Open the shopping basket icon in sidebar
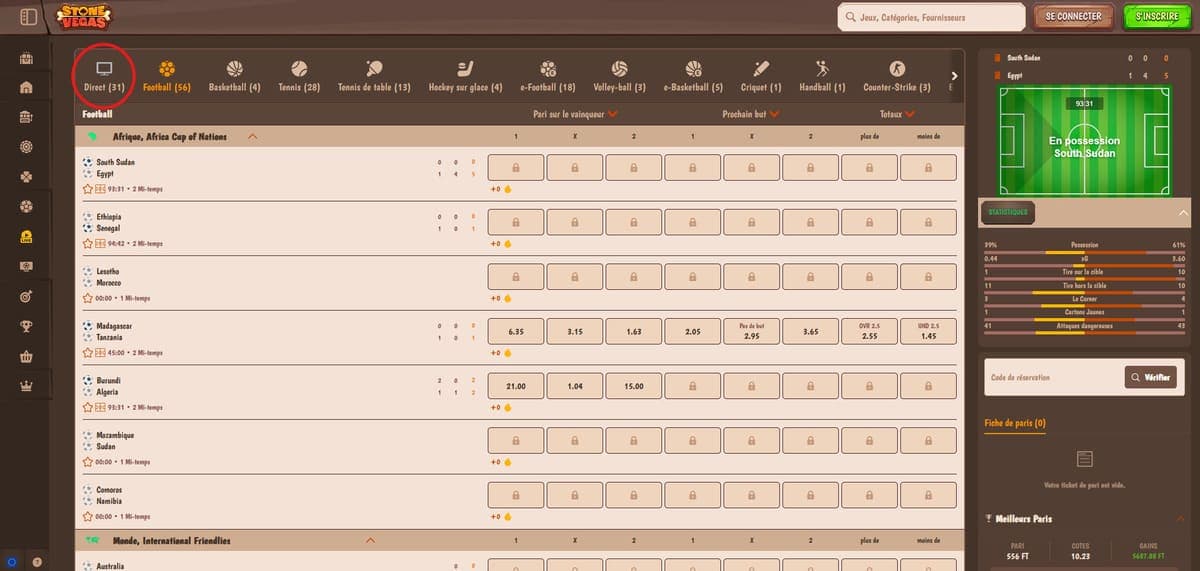1200x571 pixels. click(27, 356)
